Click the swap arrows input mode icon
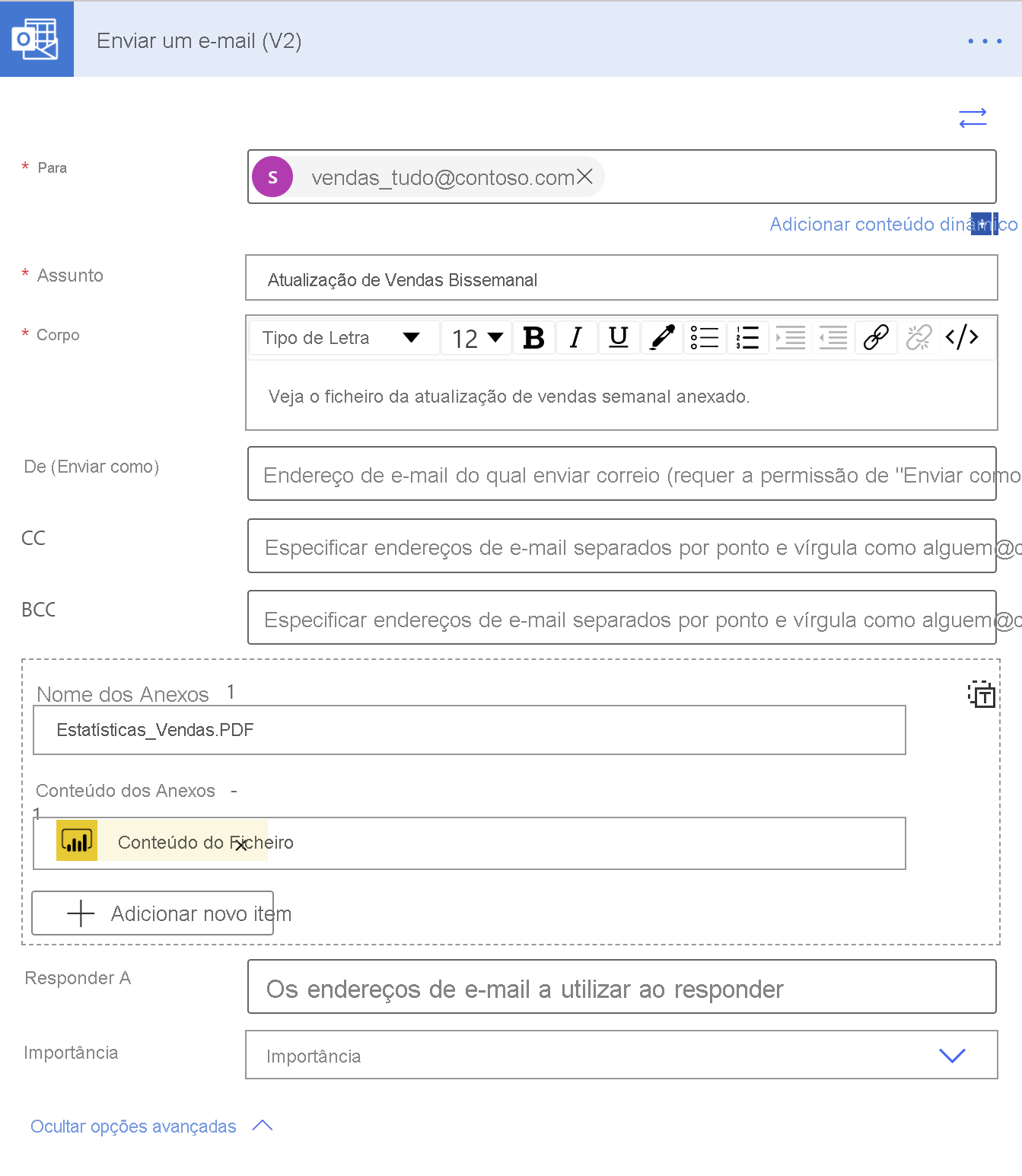Viewport: 1022px width, 1176px height. tap(973, 118)
